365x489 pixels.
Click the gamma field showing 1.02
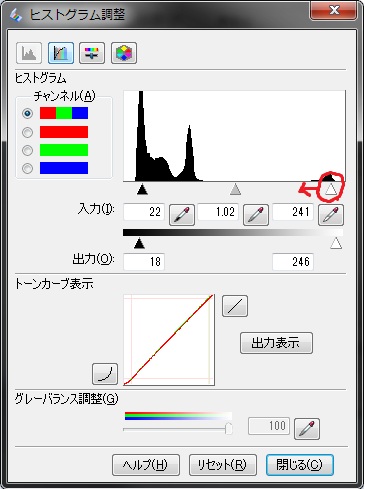tap(218, 212)
